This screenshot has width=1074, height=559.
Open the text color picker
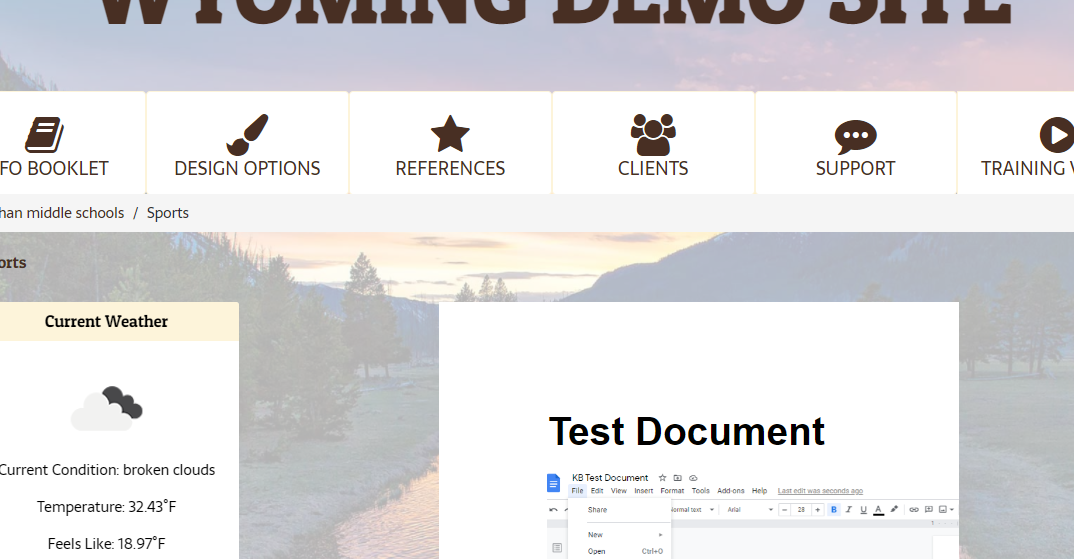pos(879,510)
